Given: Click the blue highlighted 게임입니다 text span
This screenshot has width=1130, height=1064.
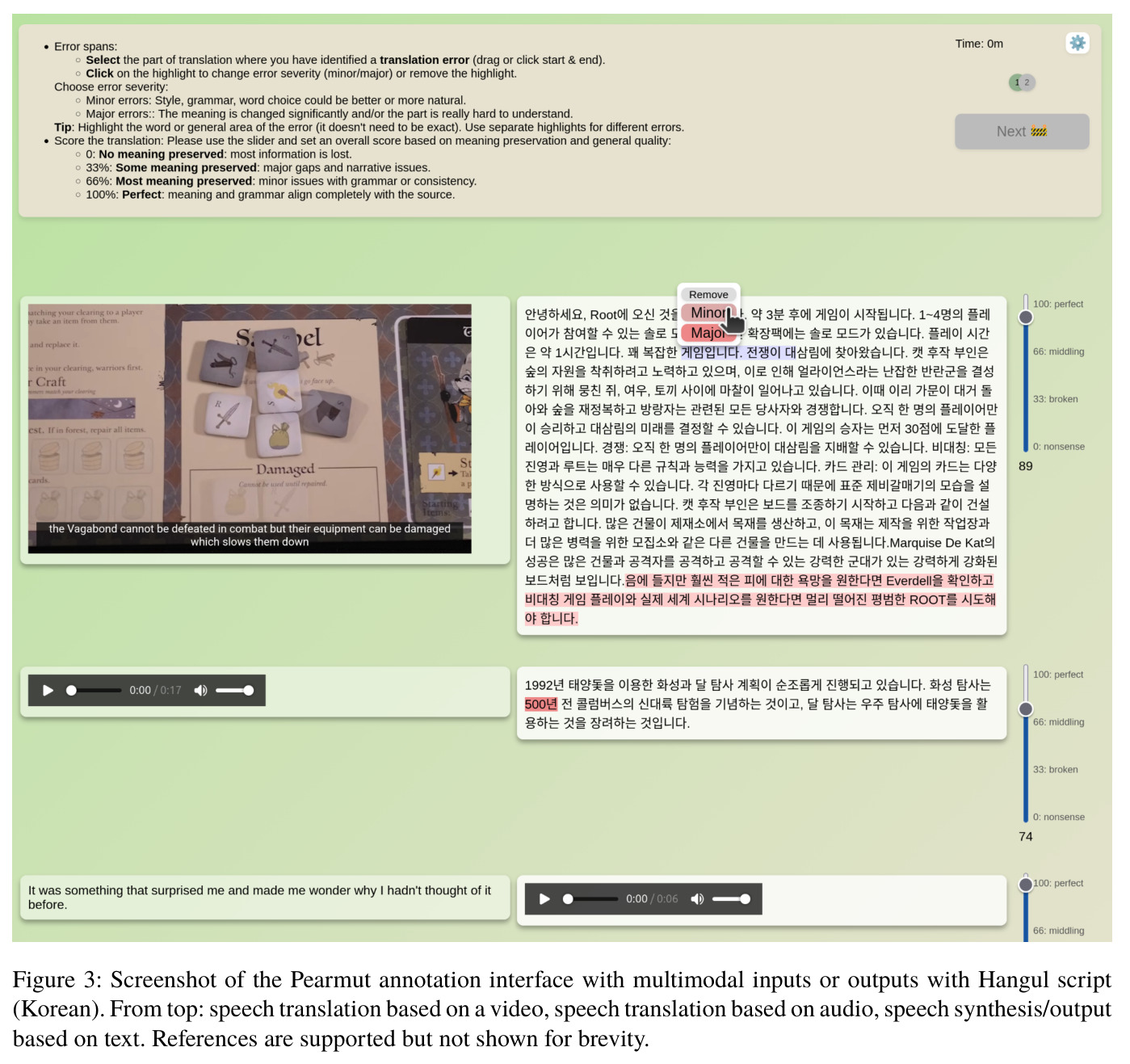Looking at the screenshot, I should (x=711, y=352).
